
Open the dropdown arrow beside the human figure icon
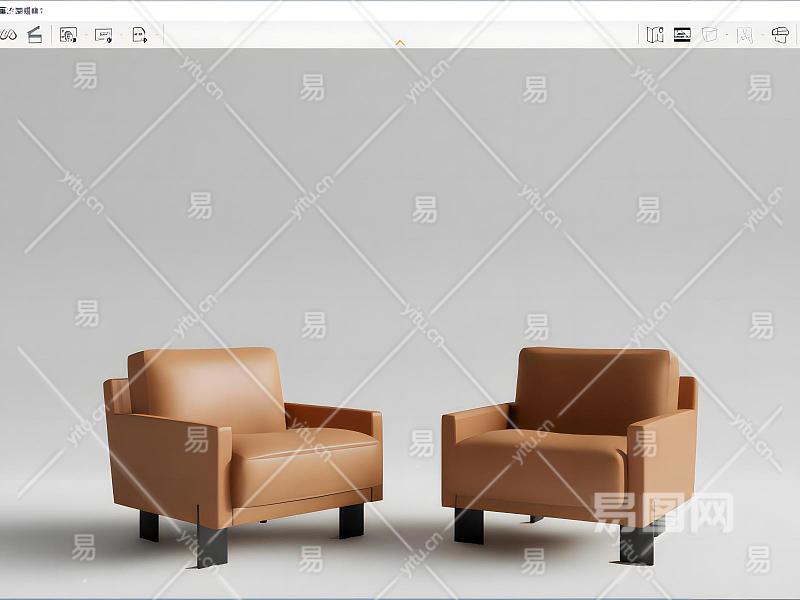(x=762, y=35)
